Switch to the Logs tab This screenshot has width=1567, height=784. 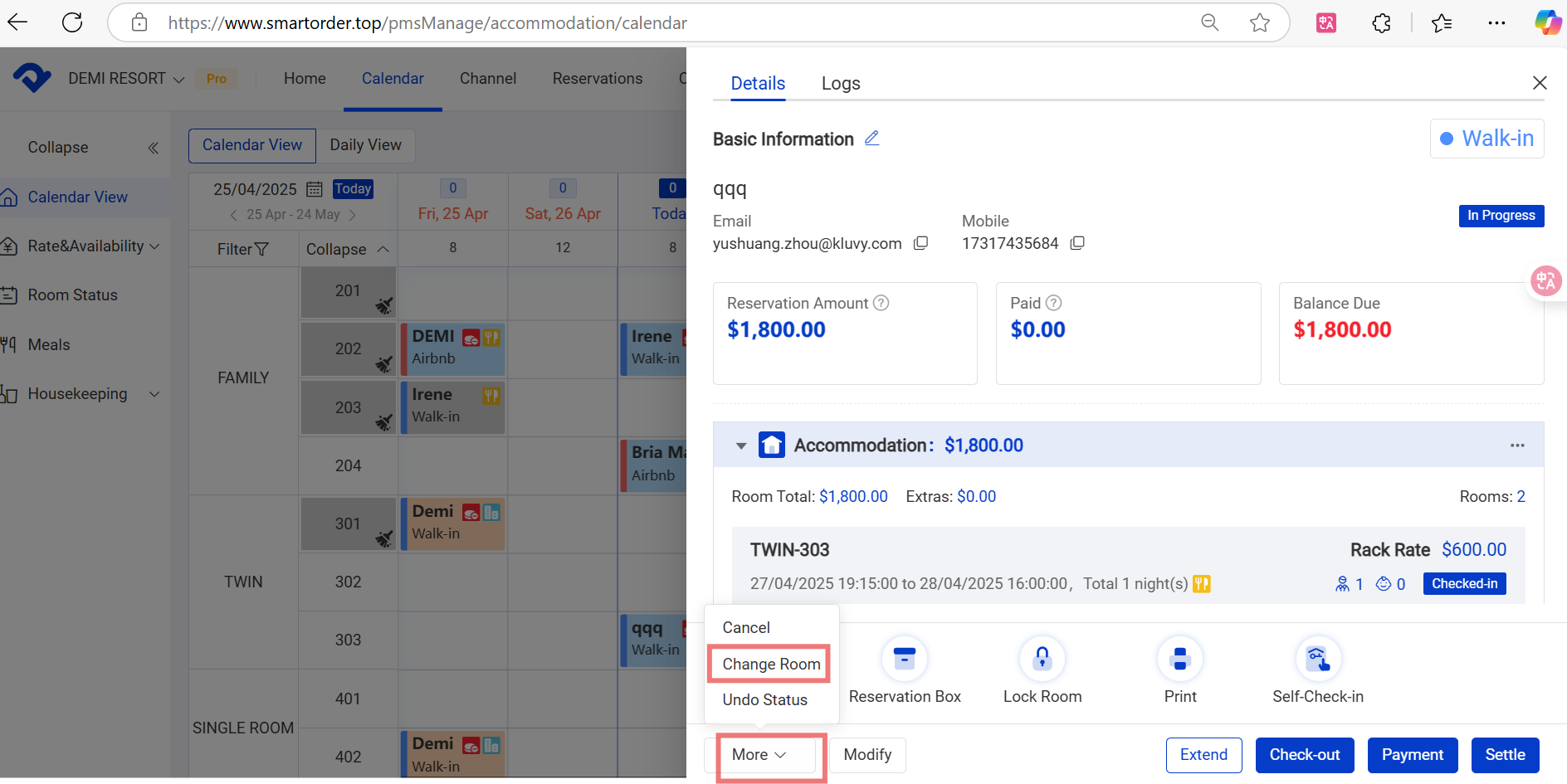(840, 84)
